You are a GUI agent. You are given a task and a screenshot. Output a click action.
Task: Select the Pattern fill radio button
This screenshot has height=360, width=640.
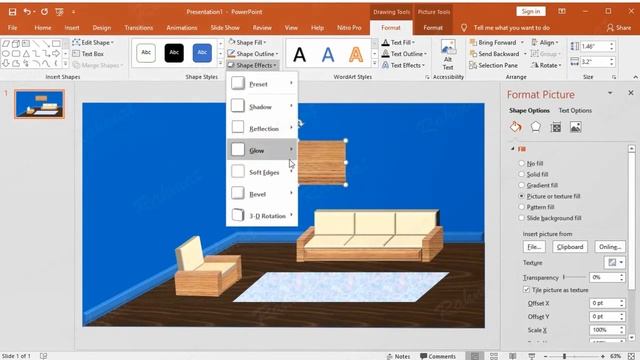pos(521,207)
